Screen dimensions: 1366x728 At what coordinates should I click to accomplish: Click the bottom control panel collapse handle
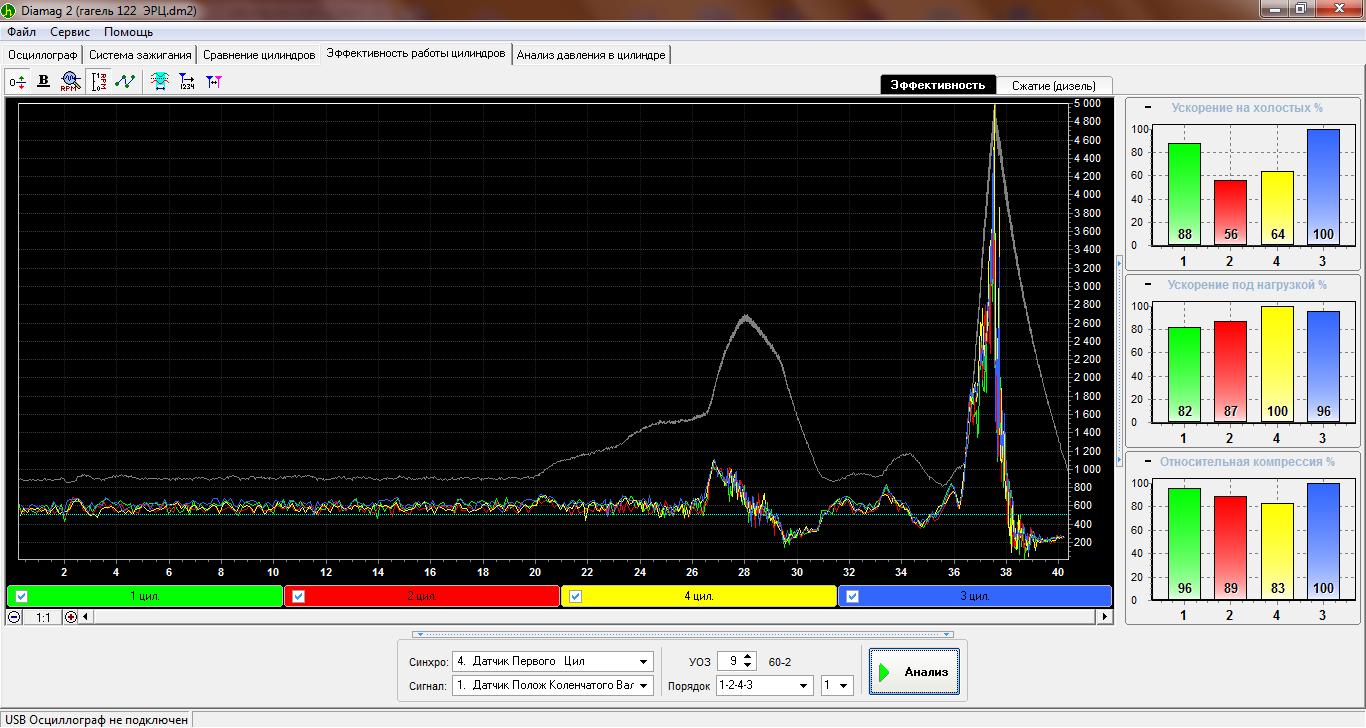pyautogui.click(x=684, y=634)
